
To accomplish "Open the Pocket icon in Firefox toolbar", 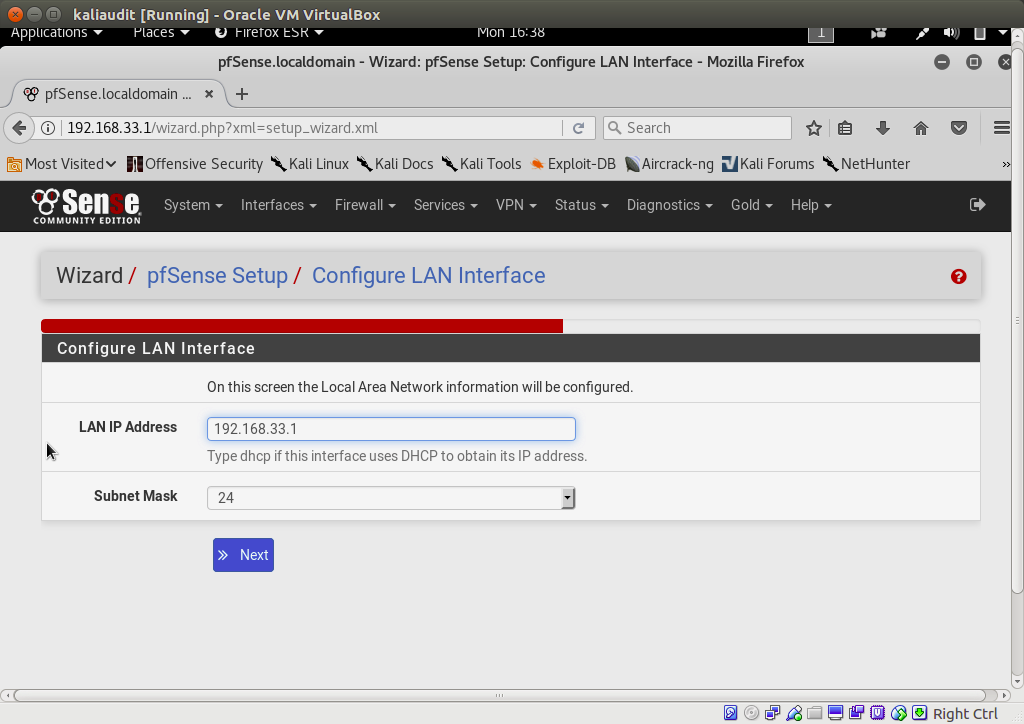I will click(x=958, y=128).
